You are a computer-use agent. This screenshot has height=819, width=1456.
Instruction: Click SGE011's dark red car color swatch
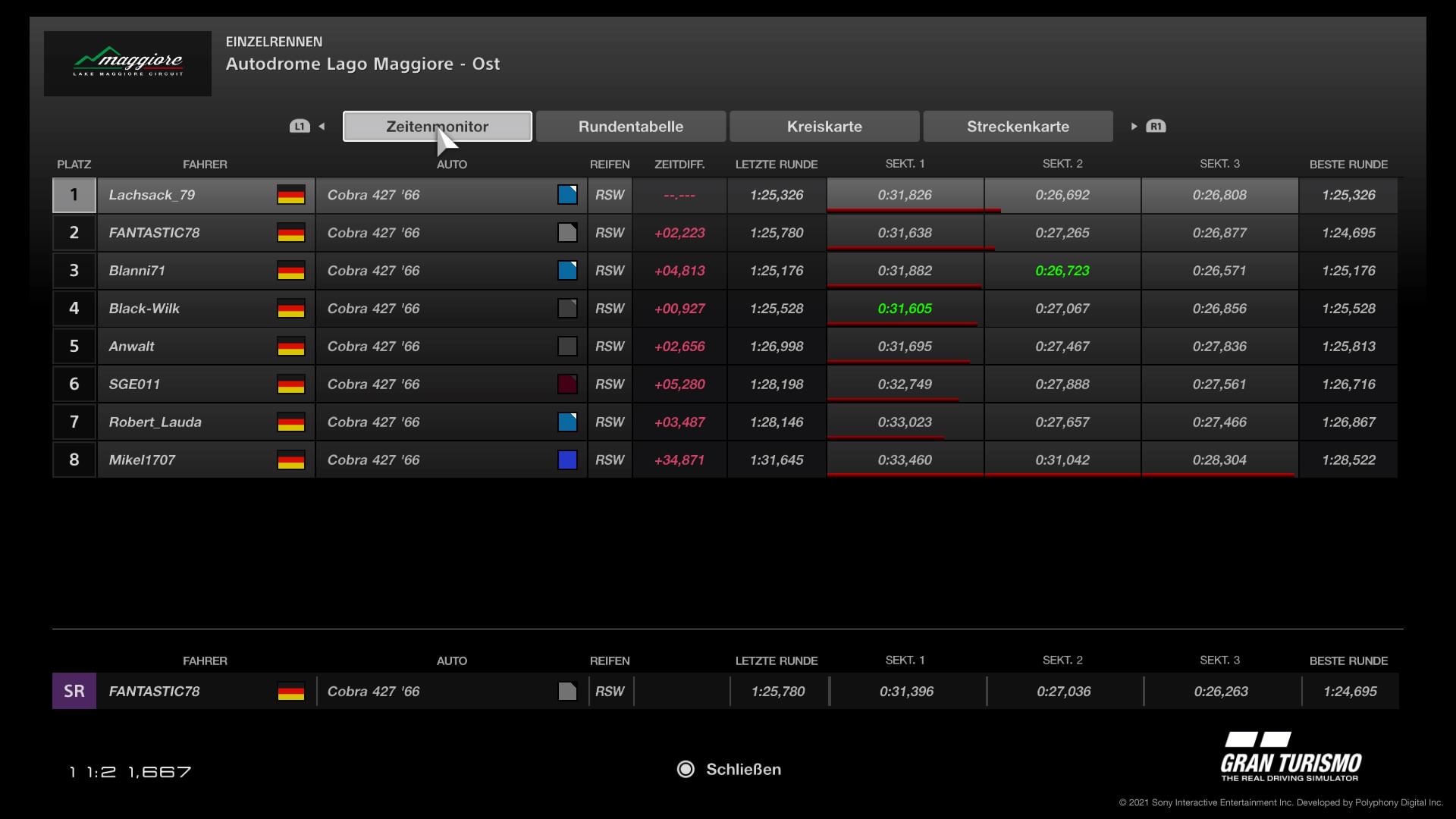pyautogui.click(x=567, y=384)
